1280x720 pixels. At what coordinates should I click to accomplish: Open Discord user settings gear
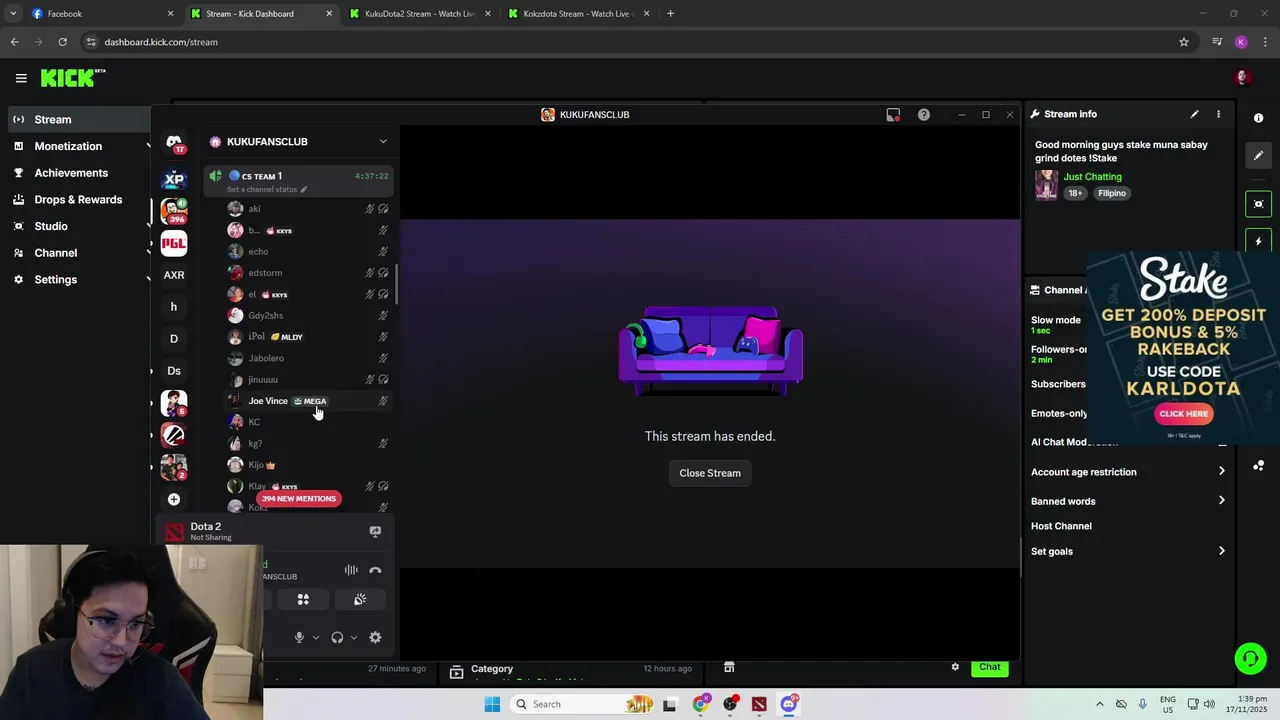coord(375,638)
